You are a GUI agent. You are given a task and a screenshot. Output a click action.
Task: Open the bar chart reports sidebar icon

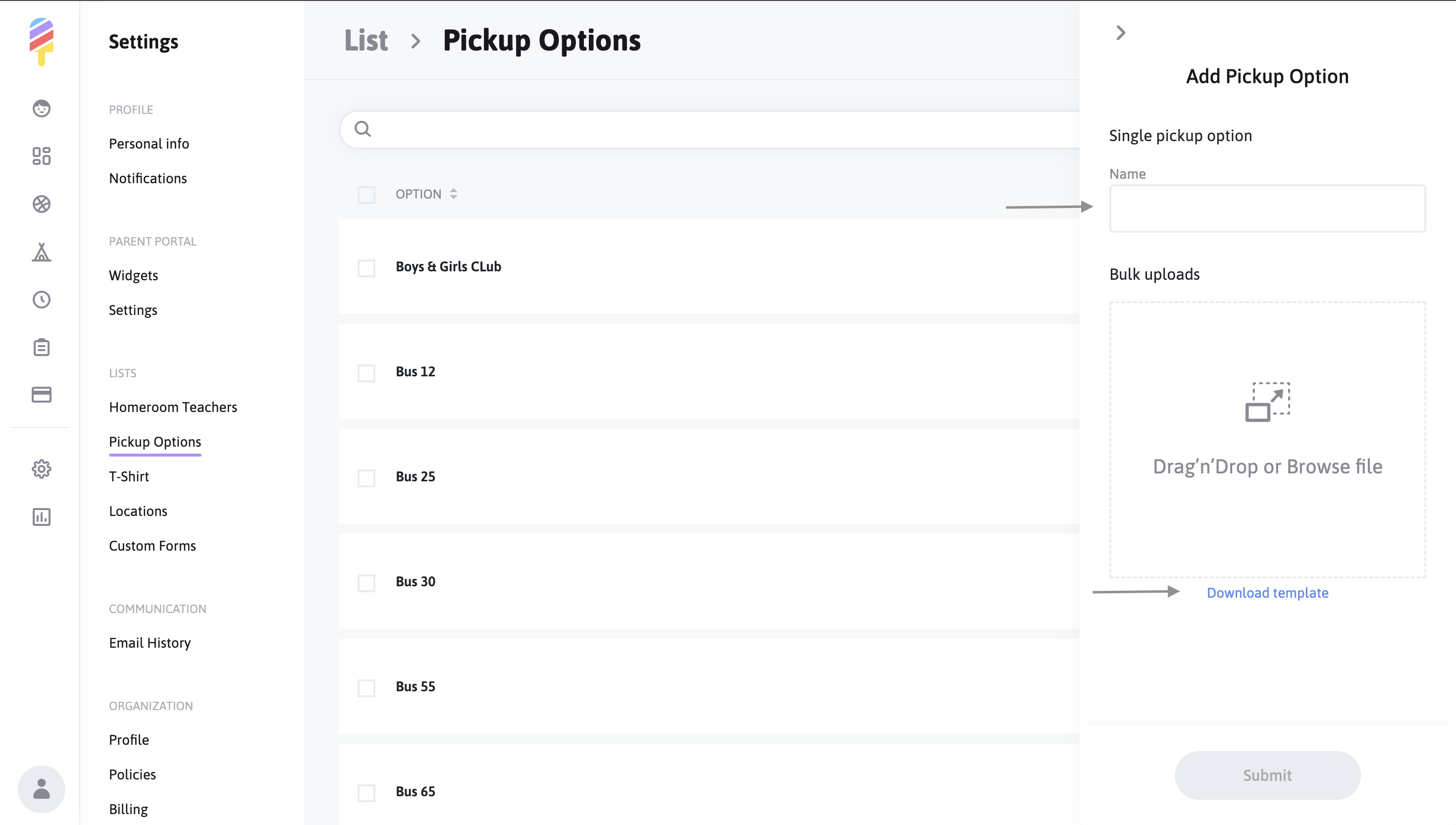pyautogui.click(x=42, y=517)
